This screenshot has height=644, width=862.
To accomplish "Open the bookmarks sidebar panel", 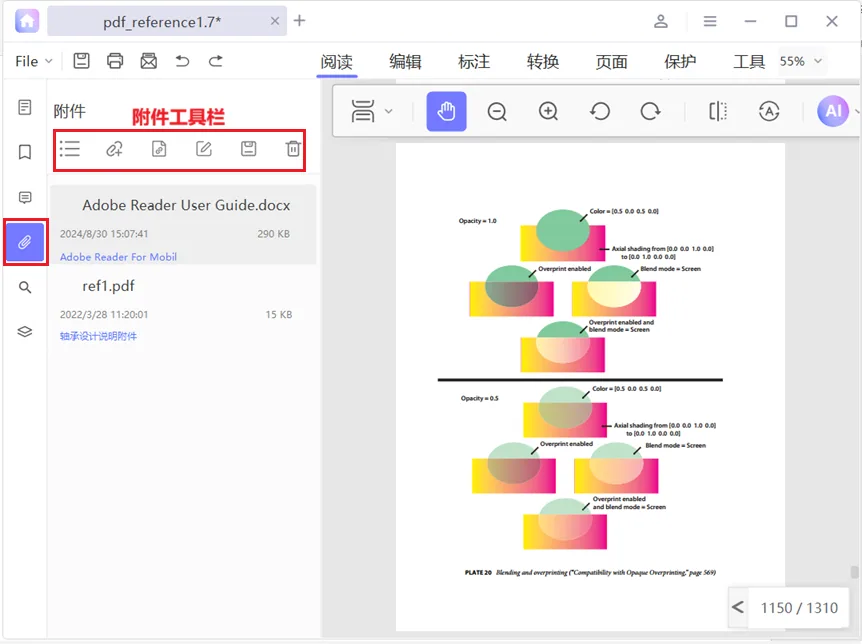I will coord(25,152).
